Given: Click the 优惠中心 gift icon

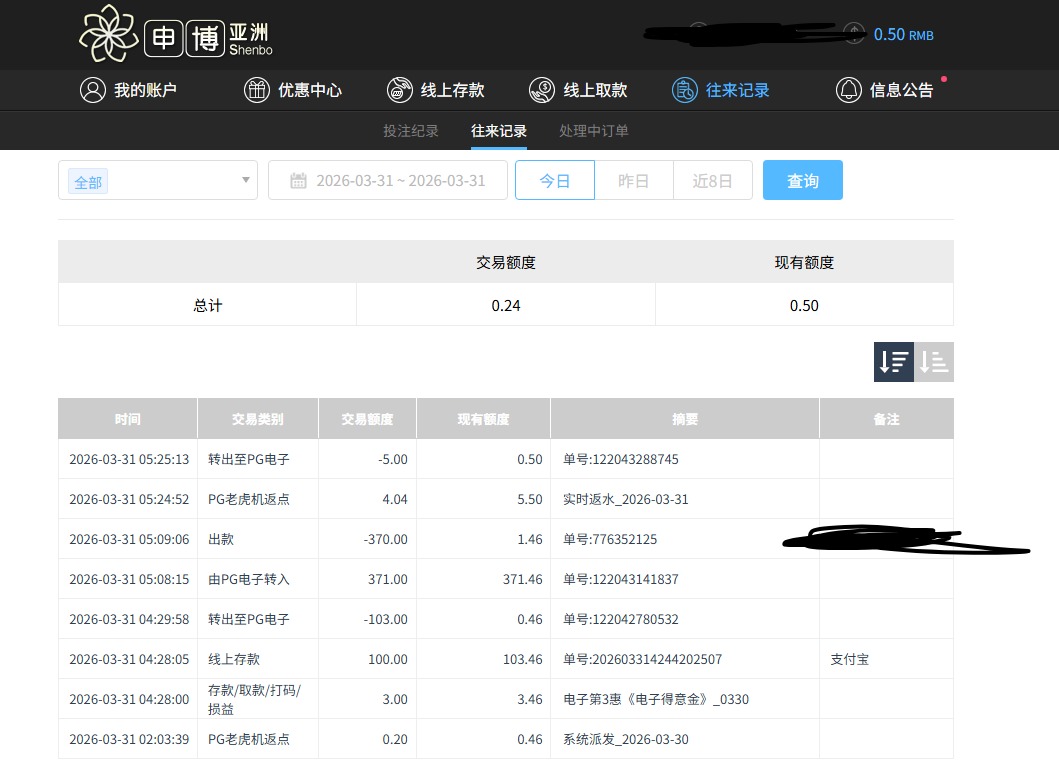Looking at the screenshot, I should [257, 90].
